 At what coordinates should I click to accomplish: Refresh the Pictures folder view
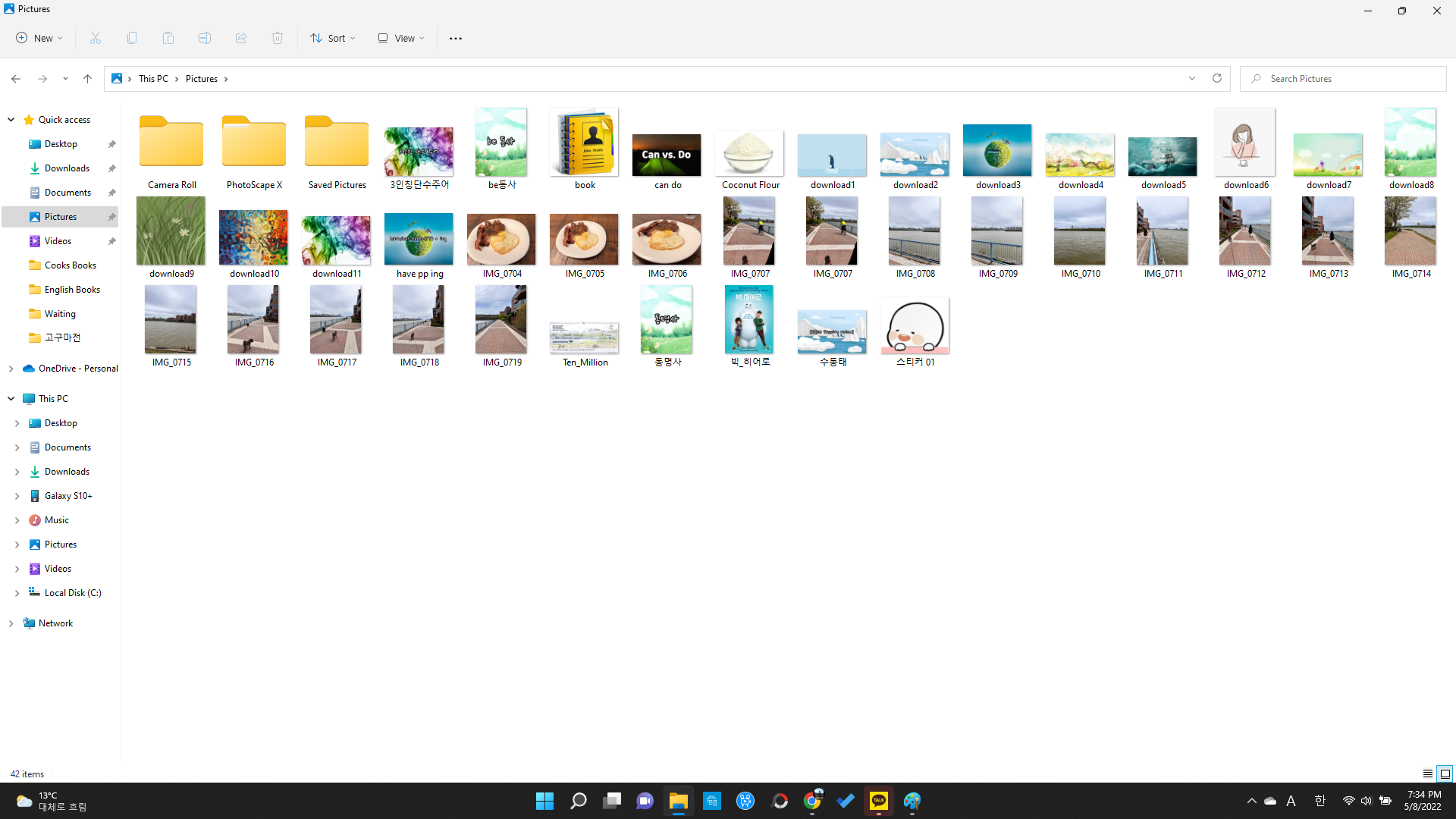click(1217, 78)
